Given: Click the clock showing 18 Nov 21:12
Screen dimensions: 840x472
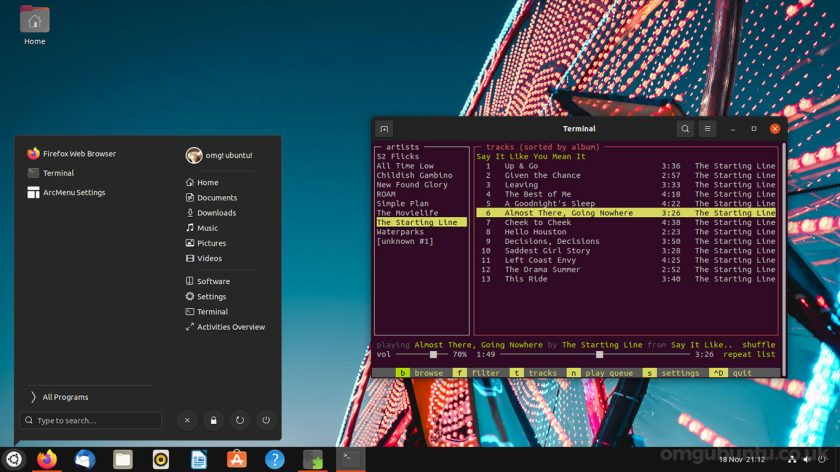Looking at the screenshot, I should point(742,459).
